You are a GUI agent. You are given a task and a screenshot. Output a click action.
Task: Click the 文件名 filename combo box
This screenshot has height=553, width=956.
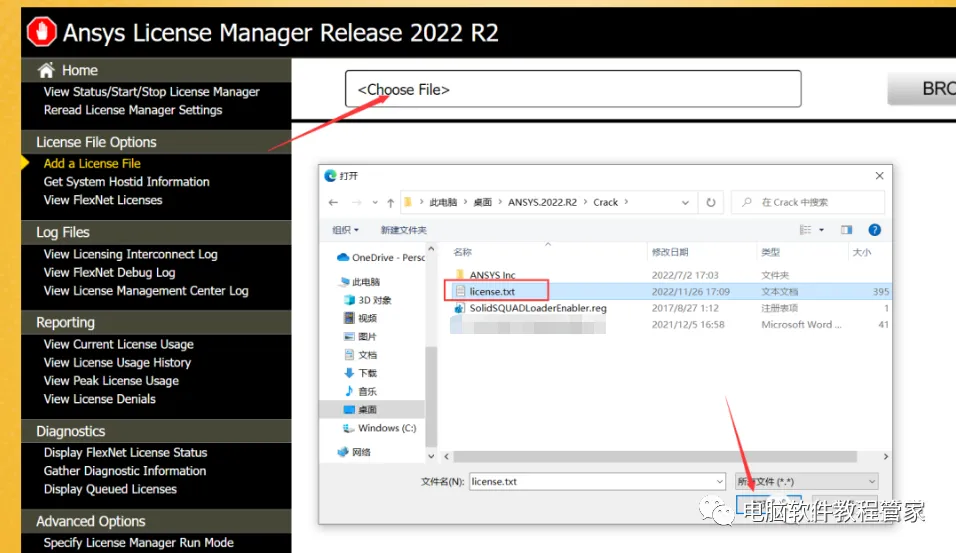click(597, 482)
